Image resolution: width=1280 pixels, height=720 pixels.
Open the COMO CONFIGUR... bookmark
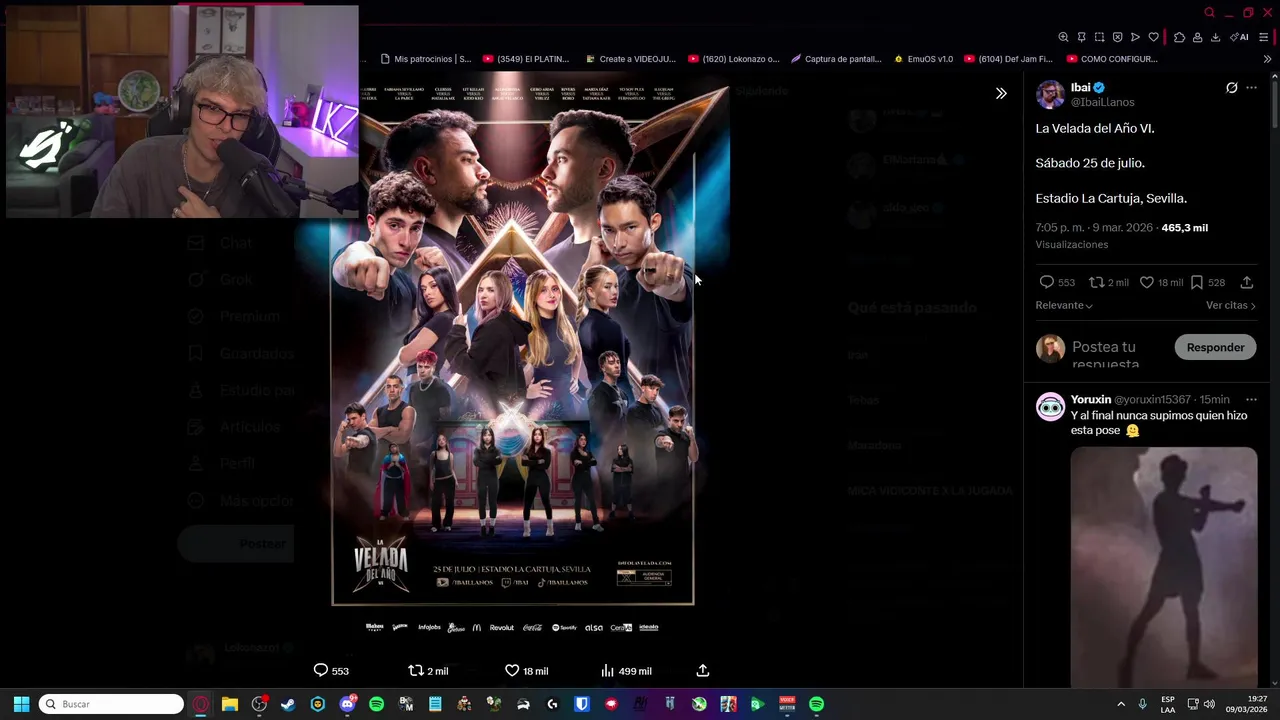click(x=1112, y=59)
